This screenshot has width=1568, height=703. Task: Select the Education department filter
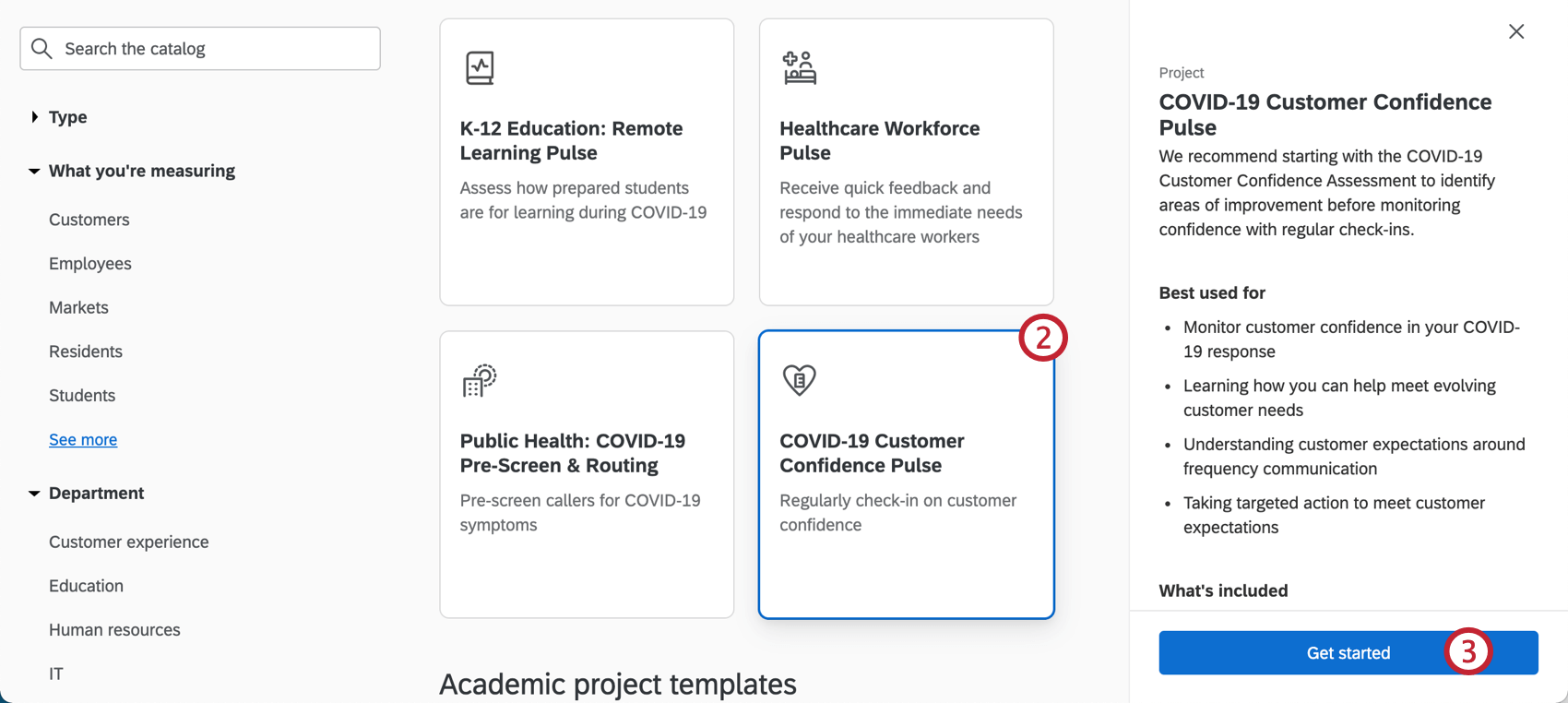click(x=86, y=586)
